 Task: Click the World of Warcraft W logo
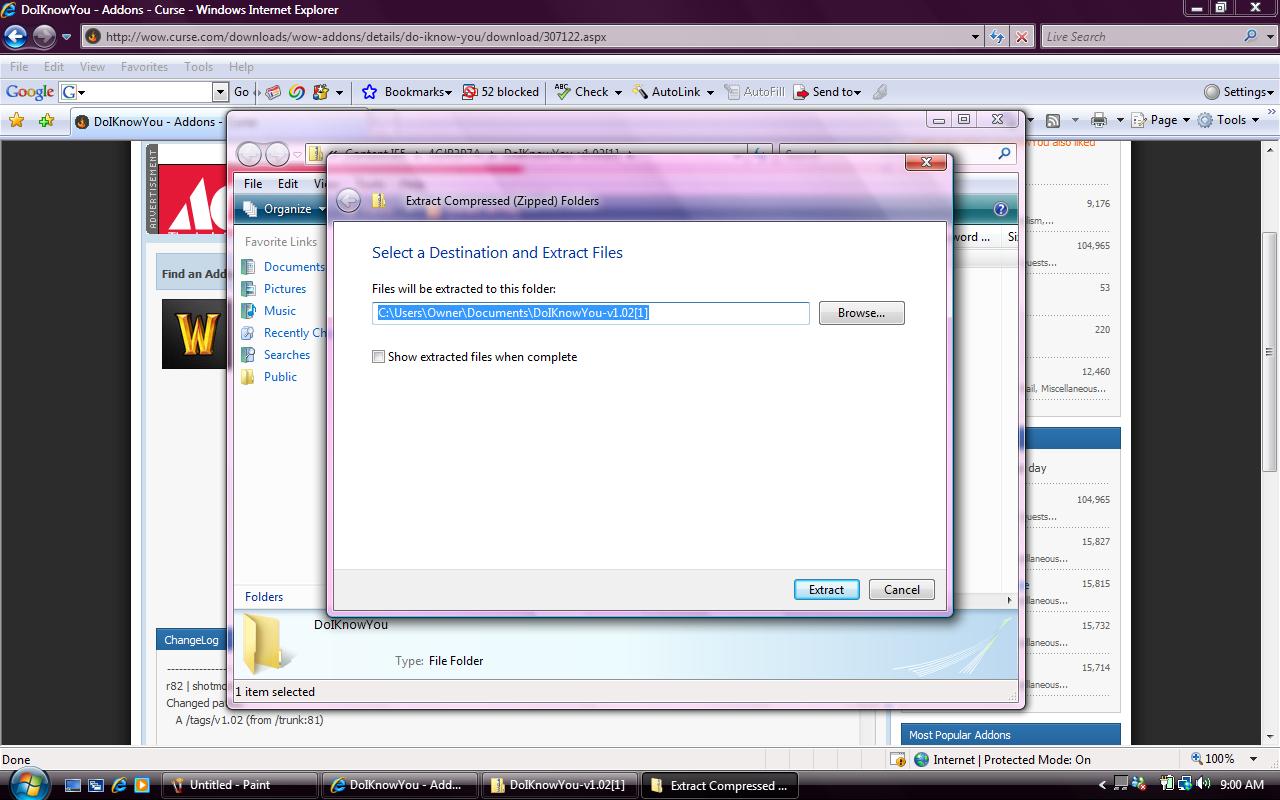coord(194,334)
